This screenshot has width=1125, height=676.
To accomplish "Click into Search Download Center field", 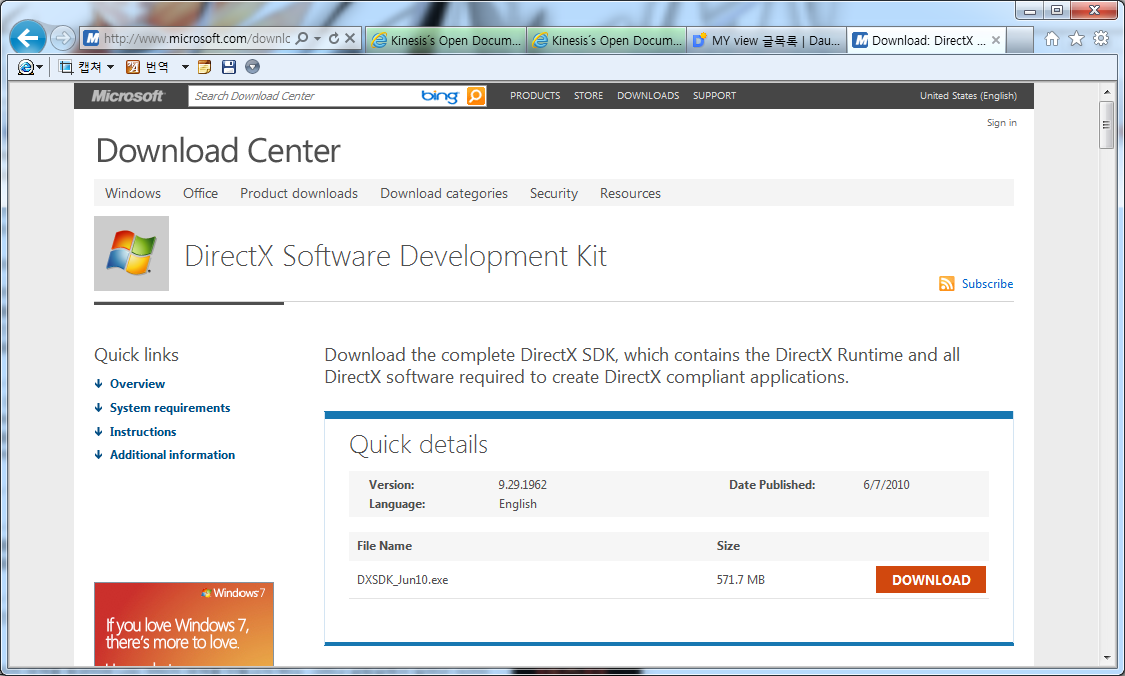I will coord(304,95).
